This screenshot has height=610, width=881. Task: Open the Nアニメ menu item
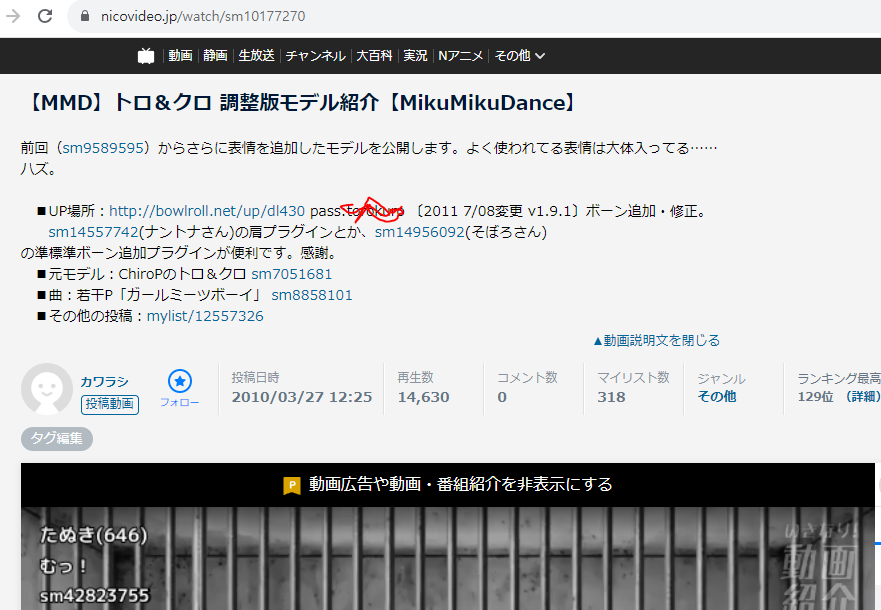(461, 56)
